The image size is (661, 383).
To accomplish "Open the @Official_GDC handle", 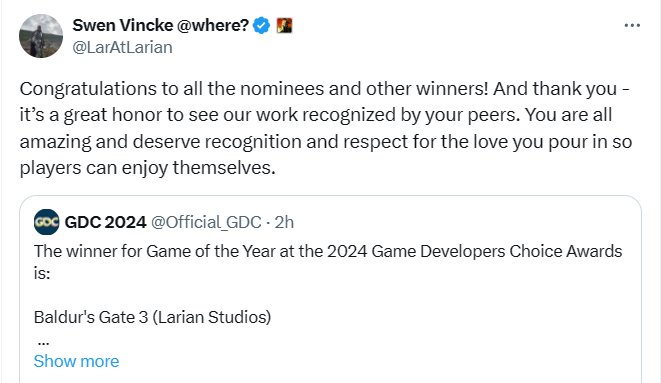I will [206, 222].
